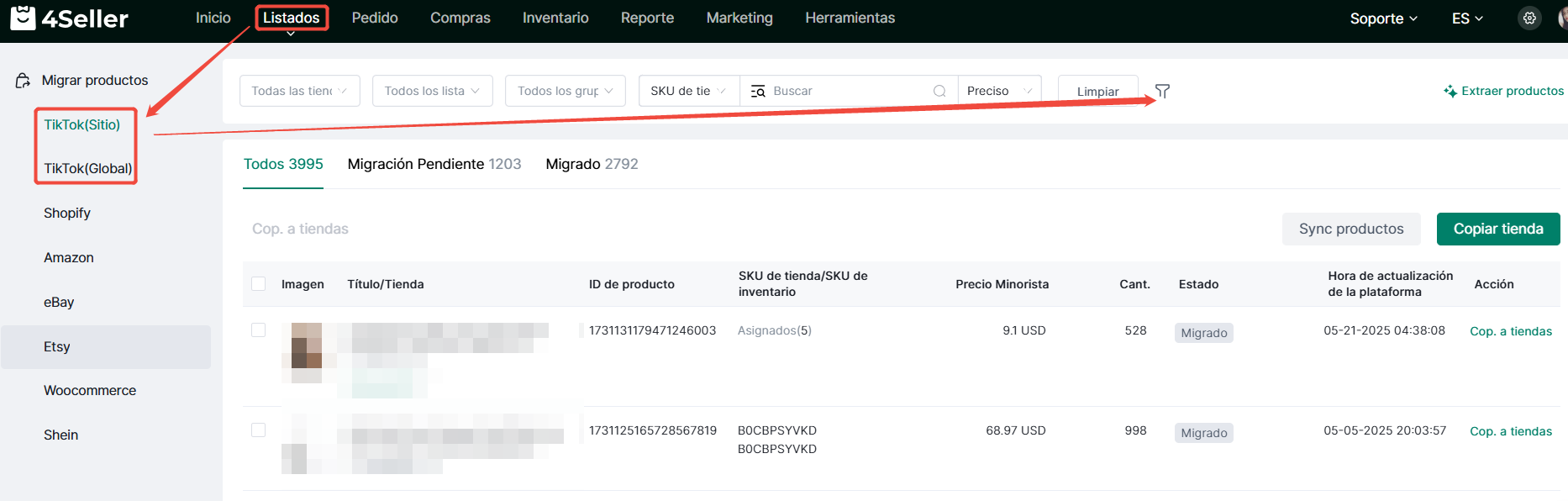
Task: Open the ES language dropdown
Action: click(x=1467, y=18)
